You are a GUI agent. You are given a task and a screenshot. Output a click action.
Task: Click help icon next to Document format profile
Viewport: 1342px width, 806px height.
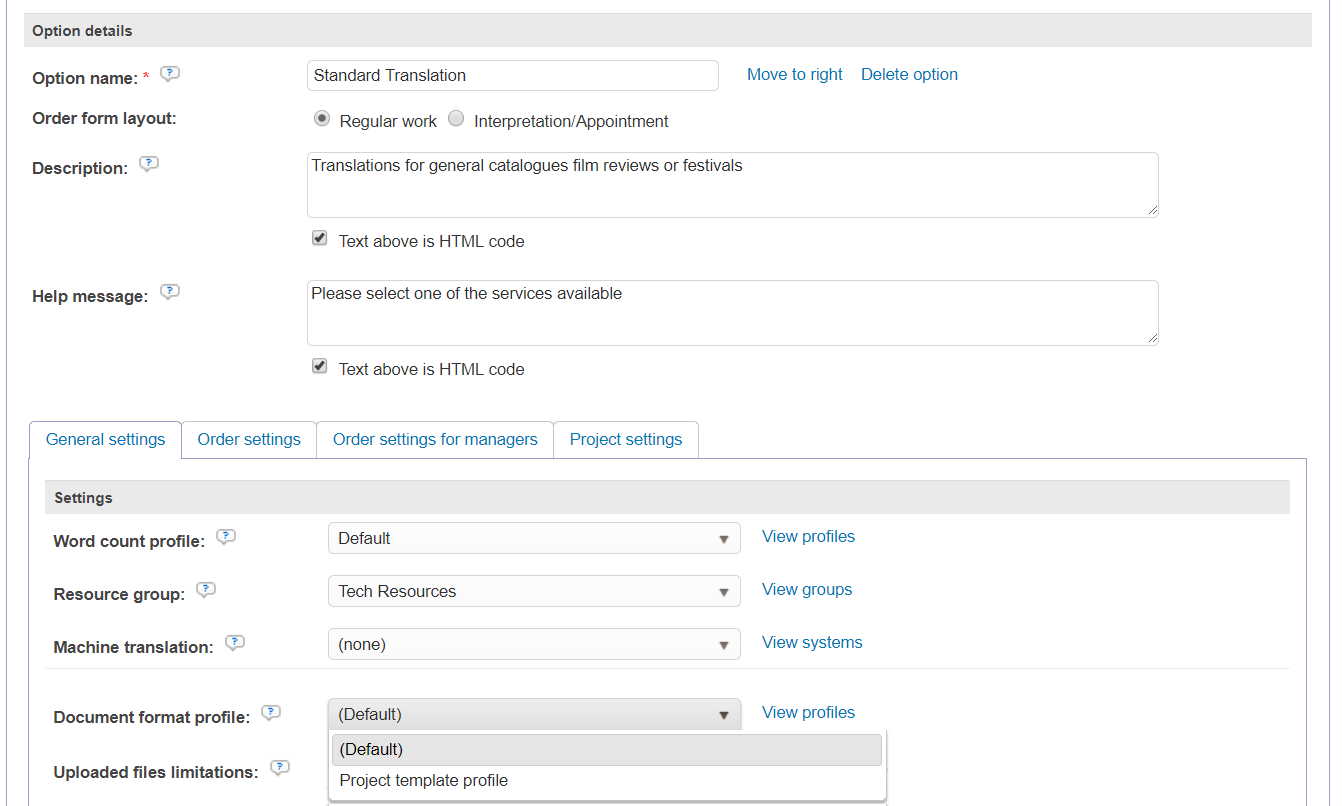coord(271,713)
